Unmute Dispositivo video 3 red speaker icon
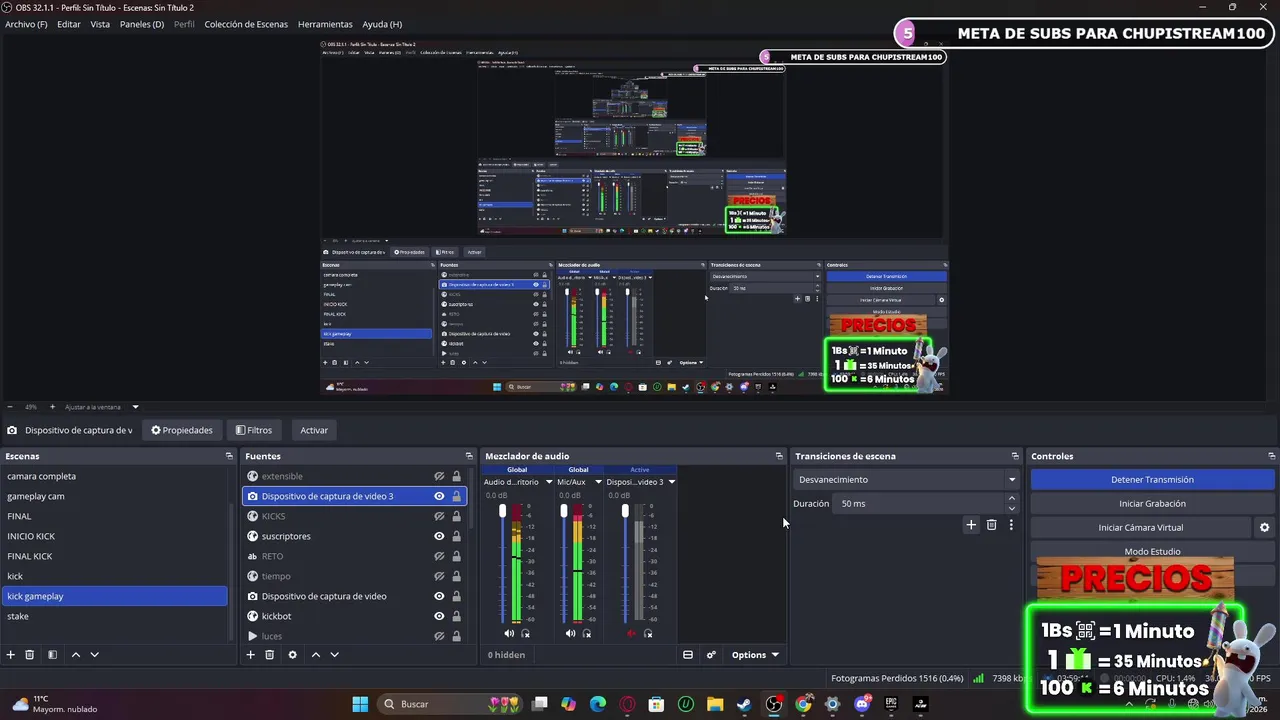Image resolution: width=1280 pixels, height=720 pixels. click(631, 633)
